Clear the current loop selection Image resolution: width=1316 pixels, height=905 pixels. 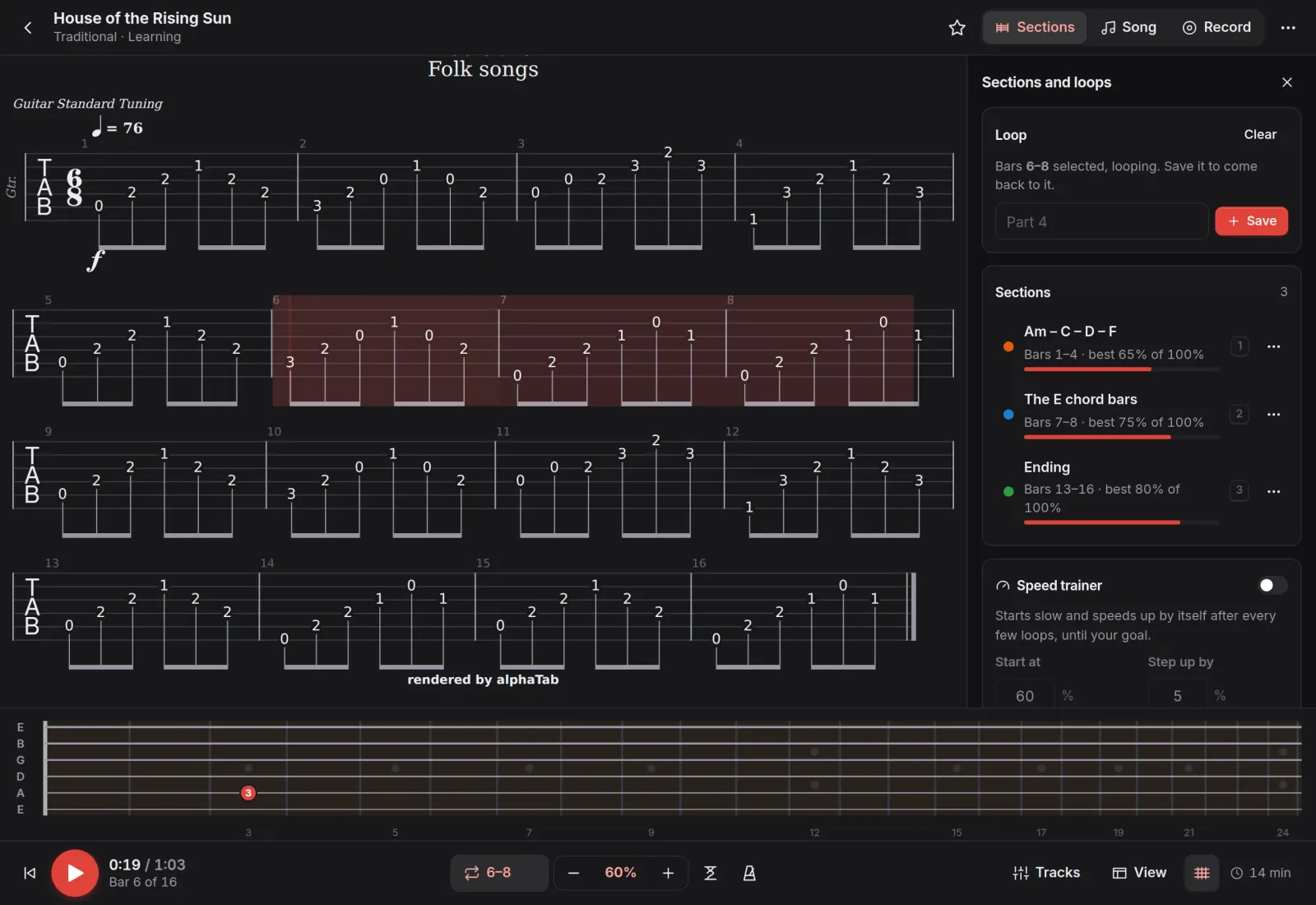1259,134
